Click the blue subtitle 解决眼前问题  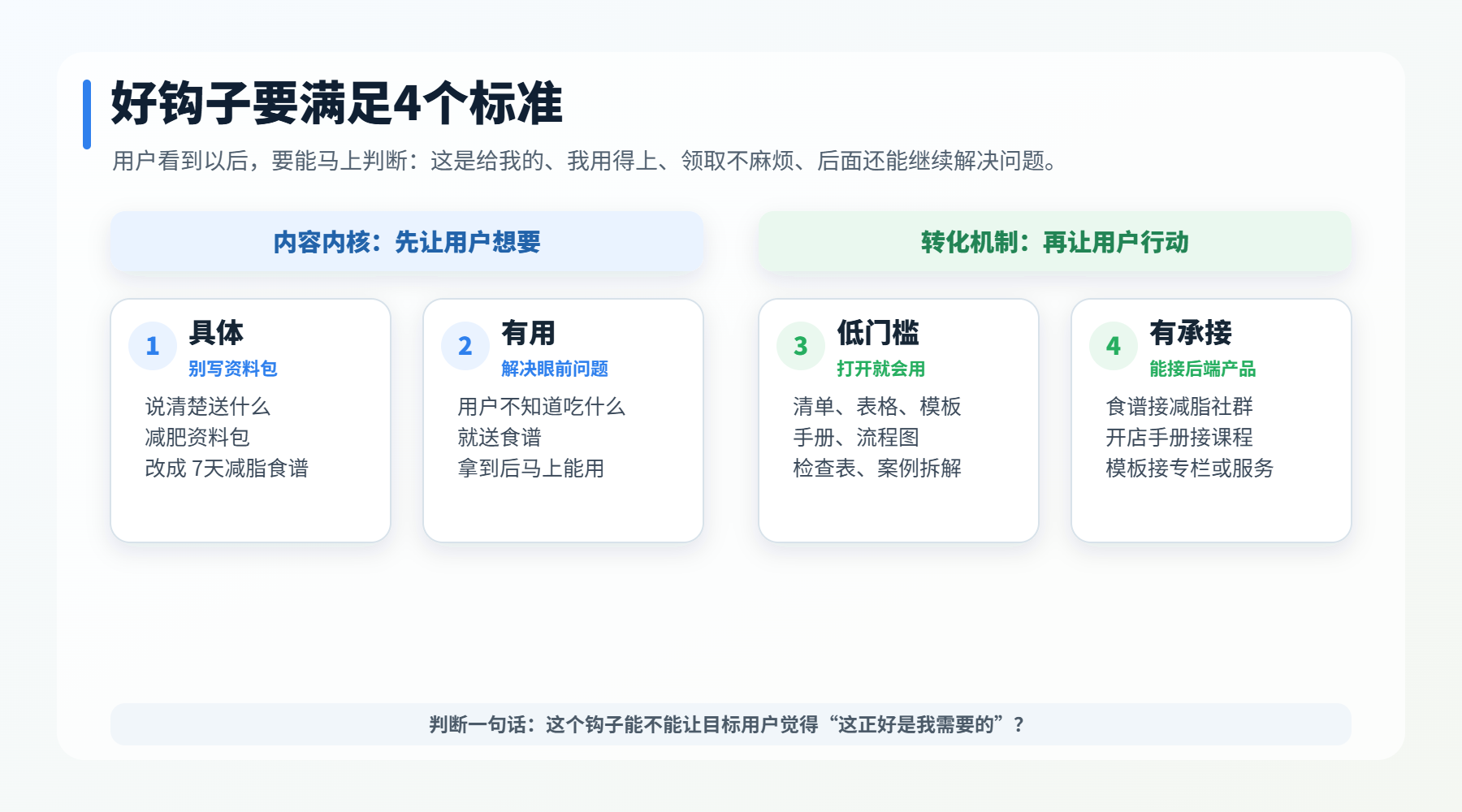[x=555, y=369]
